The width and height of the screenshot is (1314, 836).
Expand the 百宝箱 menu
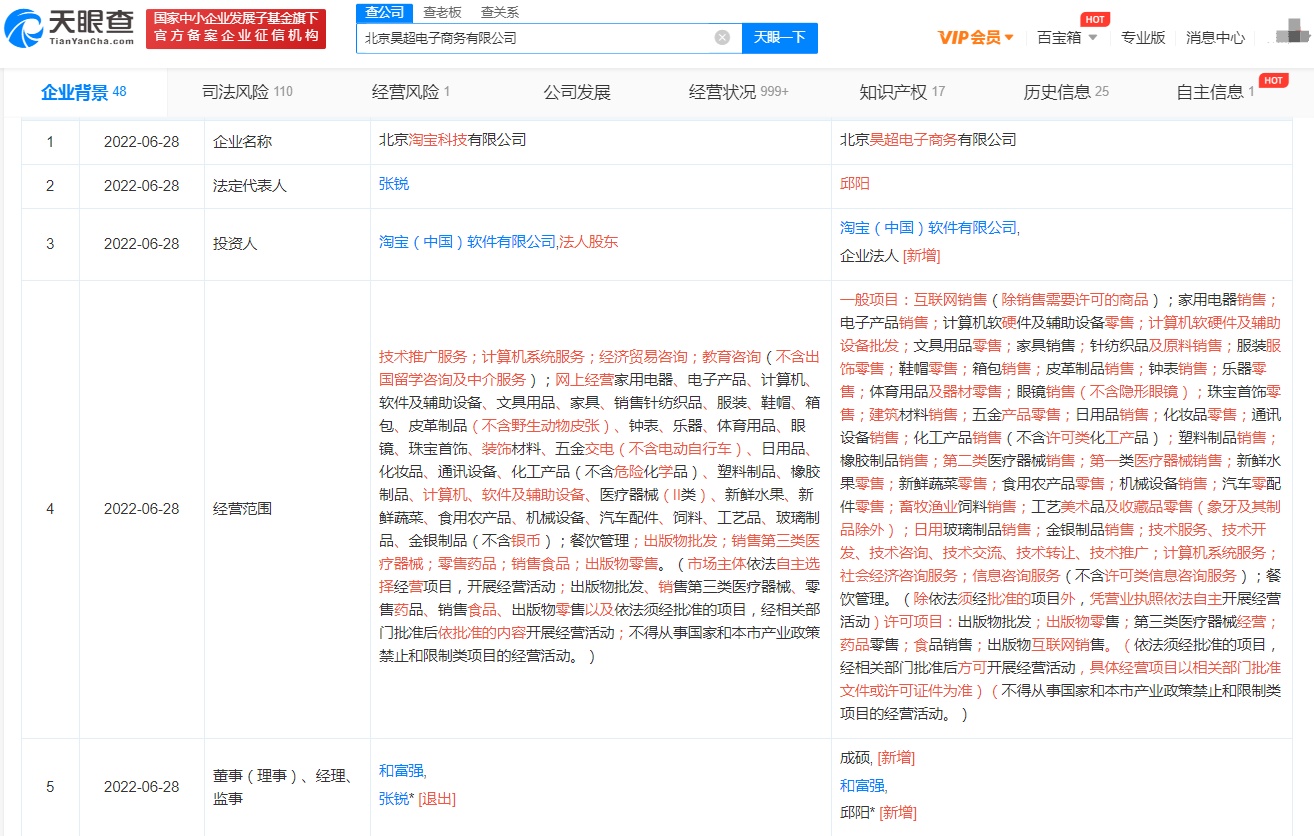coord(1067,37)
